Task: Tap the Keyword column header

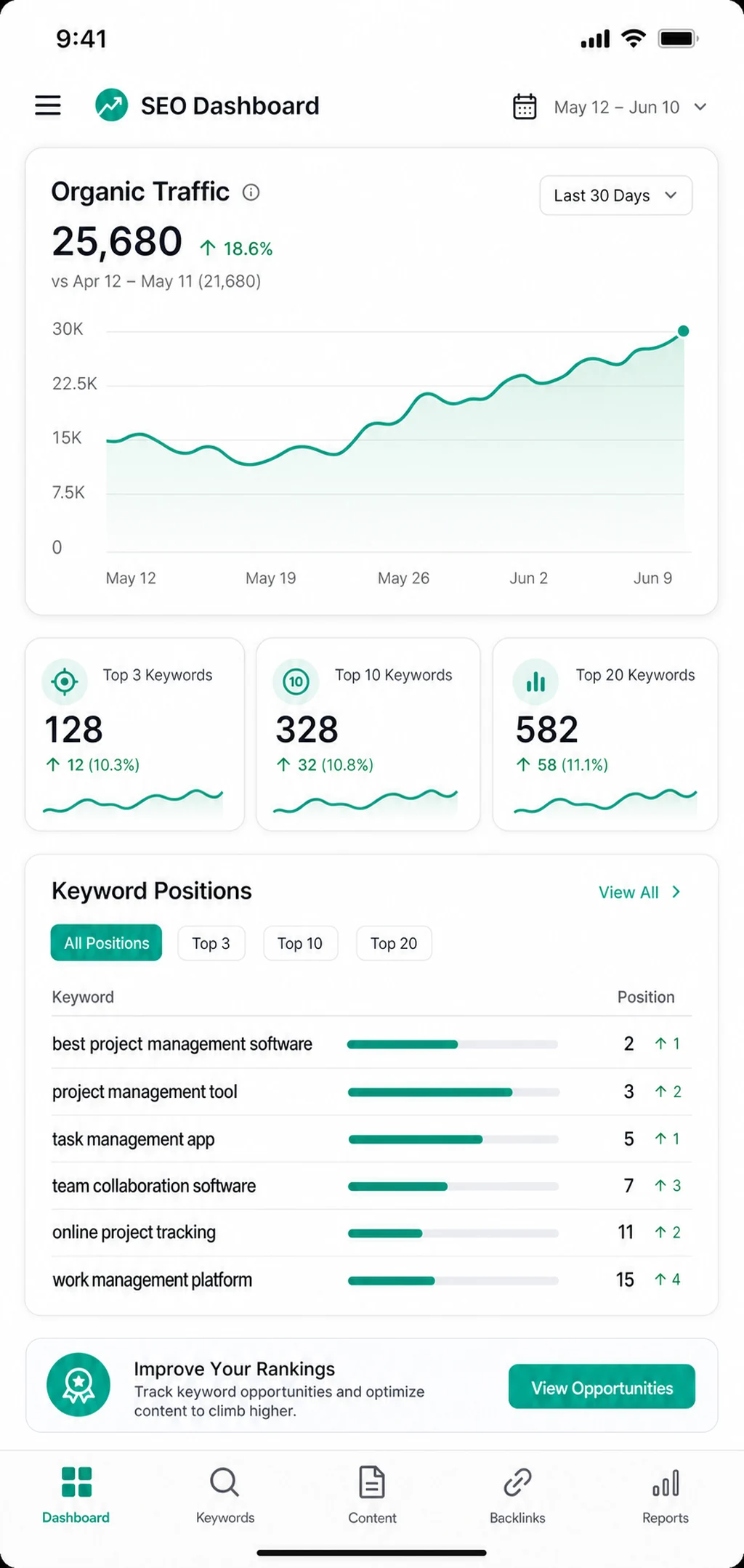Action: tap(83, 997)
